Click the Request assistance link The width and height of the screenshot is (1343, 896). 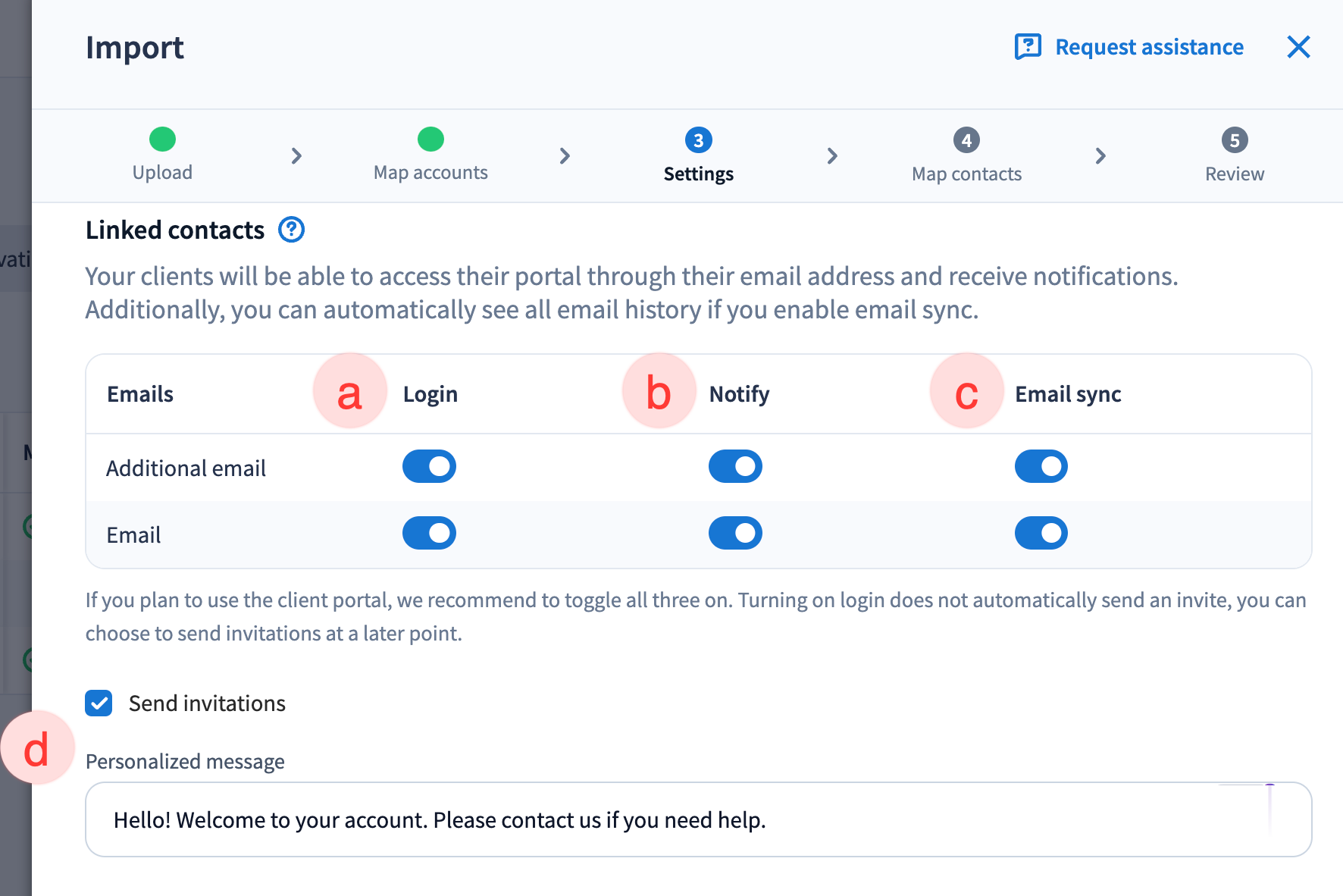point(1149,47)
